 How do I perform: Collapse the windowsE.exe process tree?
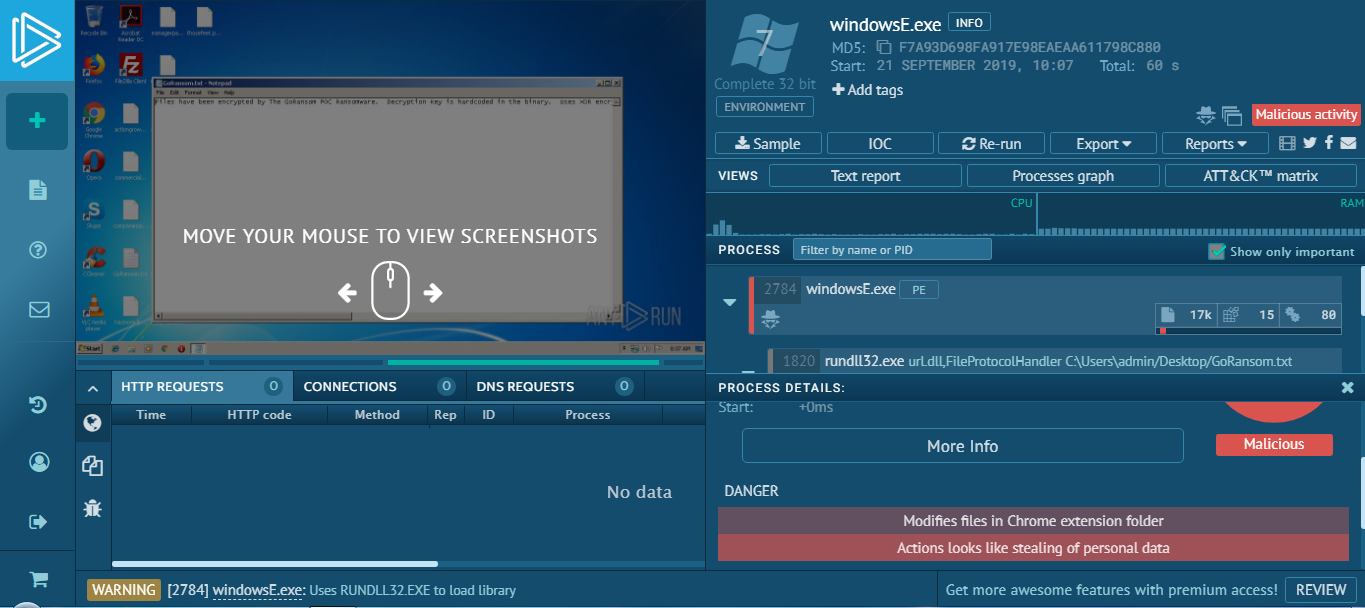pos(729,302)
